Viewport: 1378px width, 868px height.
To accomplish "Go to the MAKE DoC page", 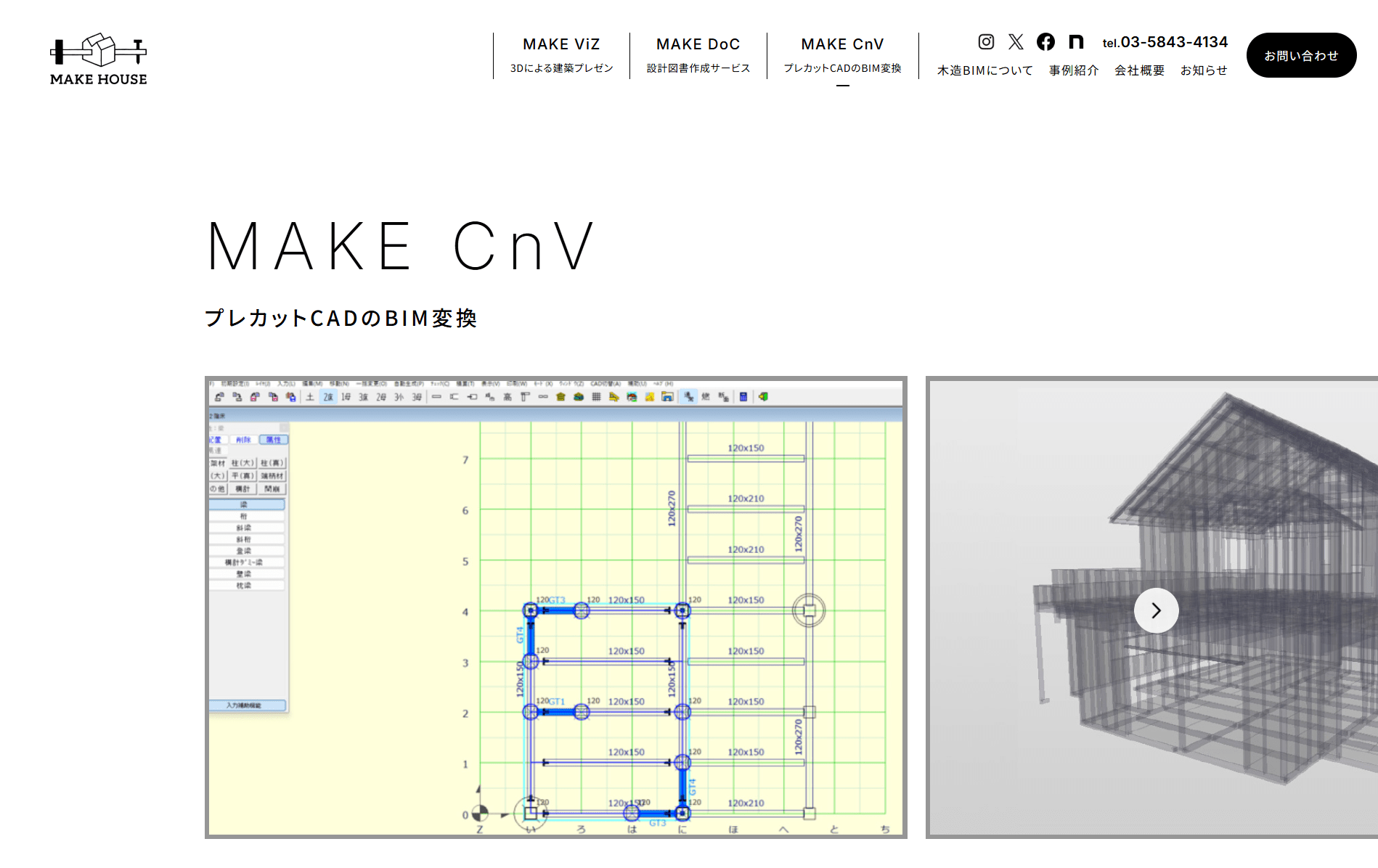I will [698, 55].
